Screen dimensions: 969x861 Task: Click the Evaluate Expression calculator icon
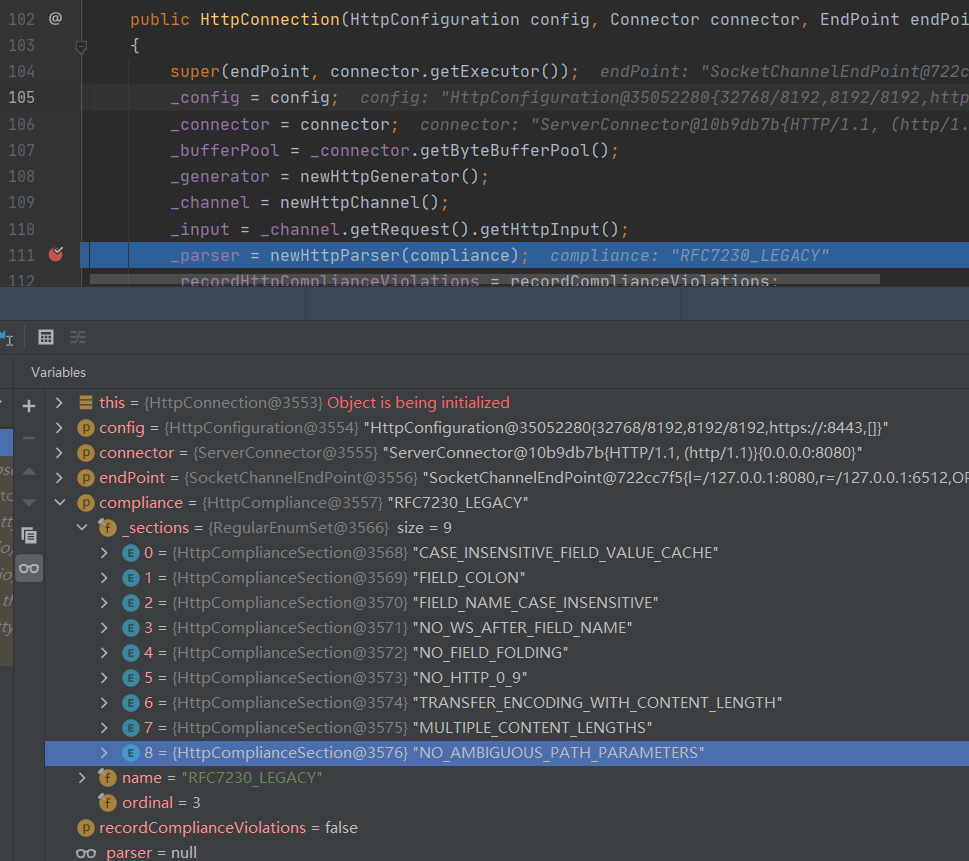(x=45, y=337)
